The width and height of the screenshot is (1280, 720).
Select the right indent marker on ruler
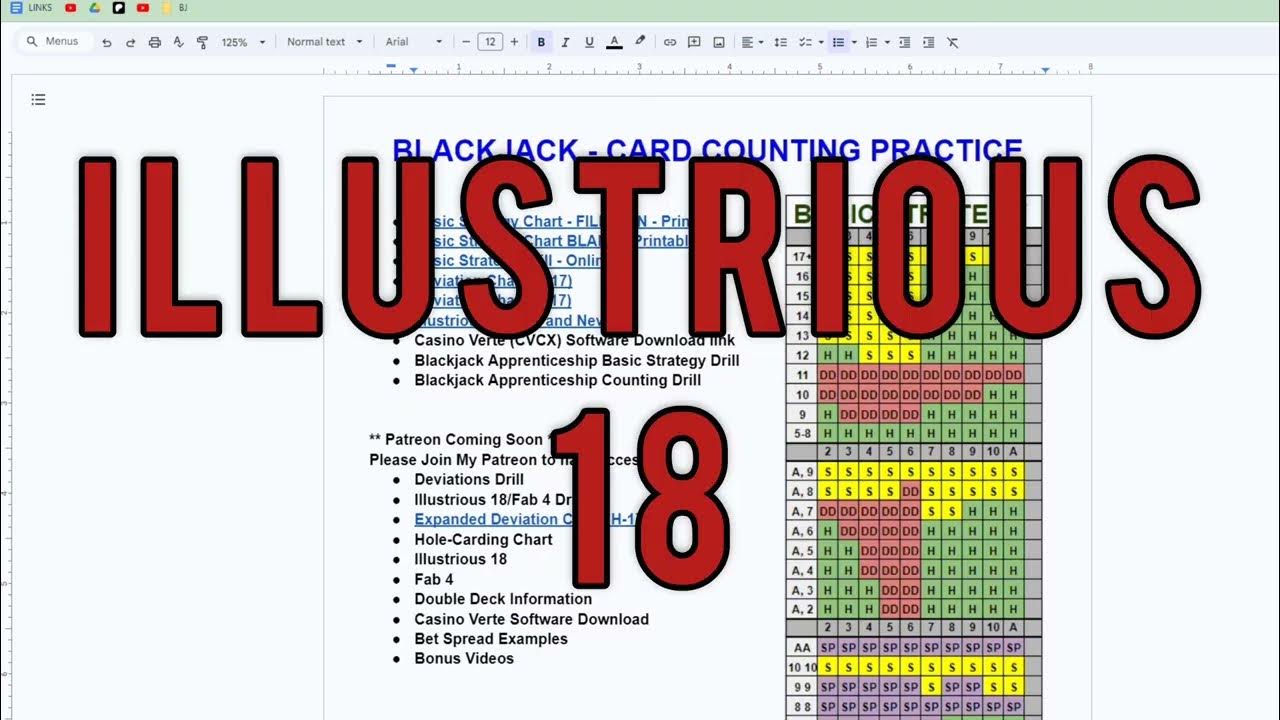(1045, 70)
